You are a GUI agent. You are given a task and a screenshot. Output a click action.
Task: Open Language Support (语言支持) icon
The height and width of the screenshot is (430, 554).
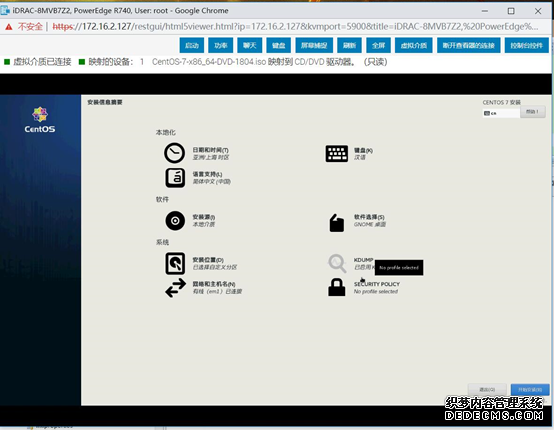tap(175, 177)
